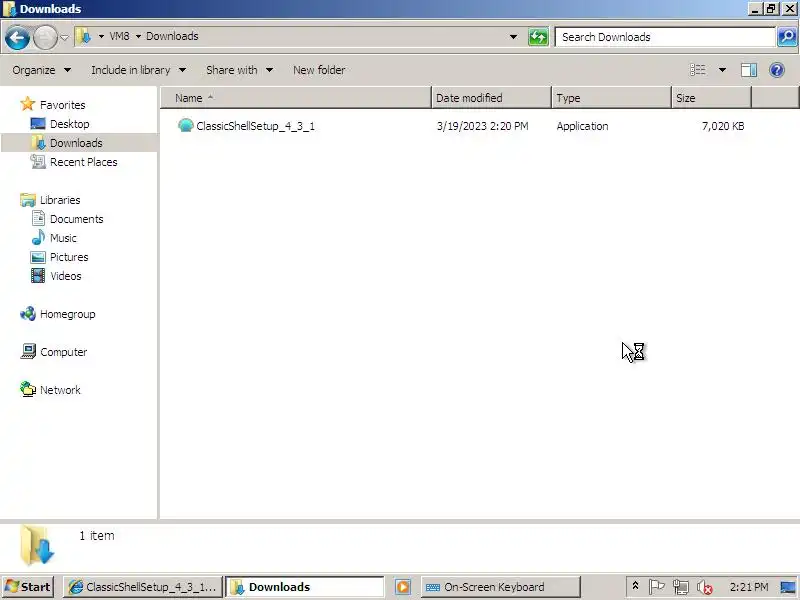
Task: Switch to ClassicShellSetup taskbar window
Action: pyautogui.click(x=143, y=587)
